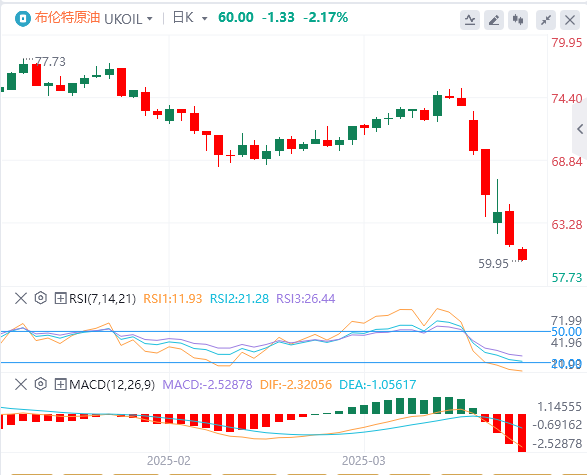Screen dimensions: 587x475
Task: Click the RSI1:11.93 value
Action: point(173,299)
